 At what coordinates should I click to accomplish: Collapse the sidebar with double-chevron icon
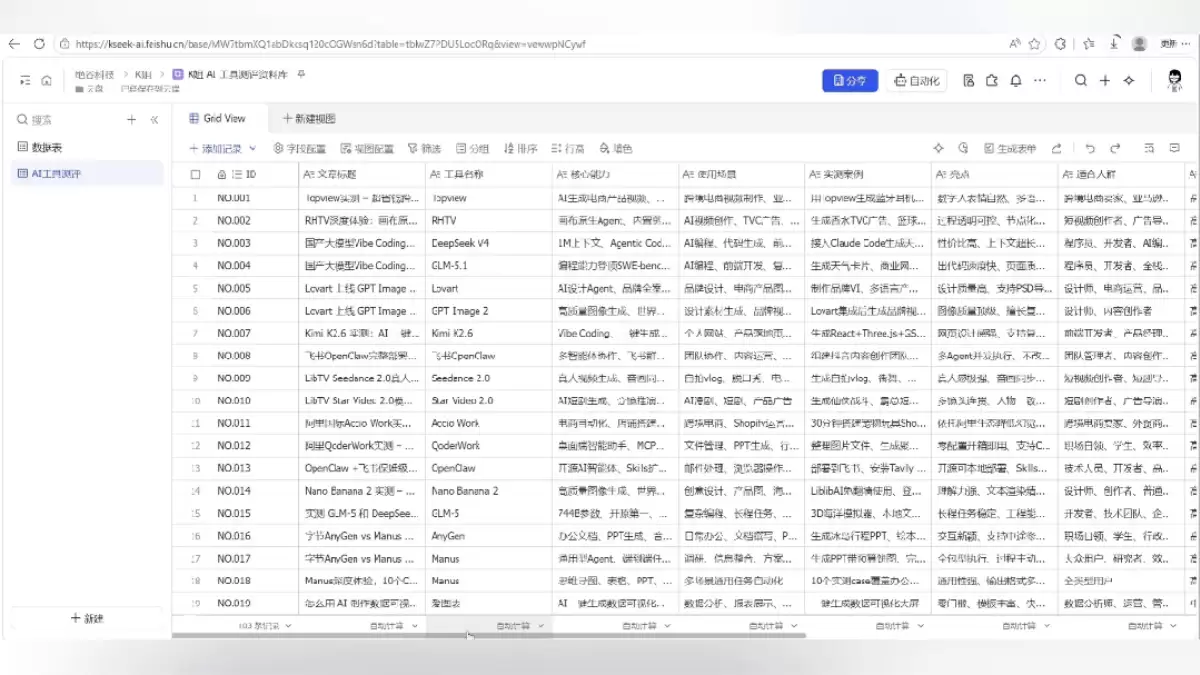point(154,120)
